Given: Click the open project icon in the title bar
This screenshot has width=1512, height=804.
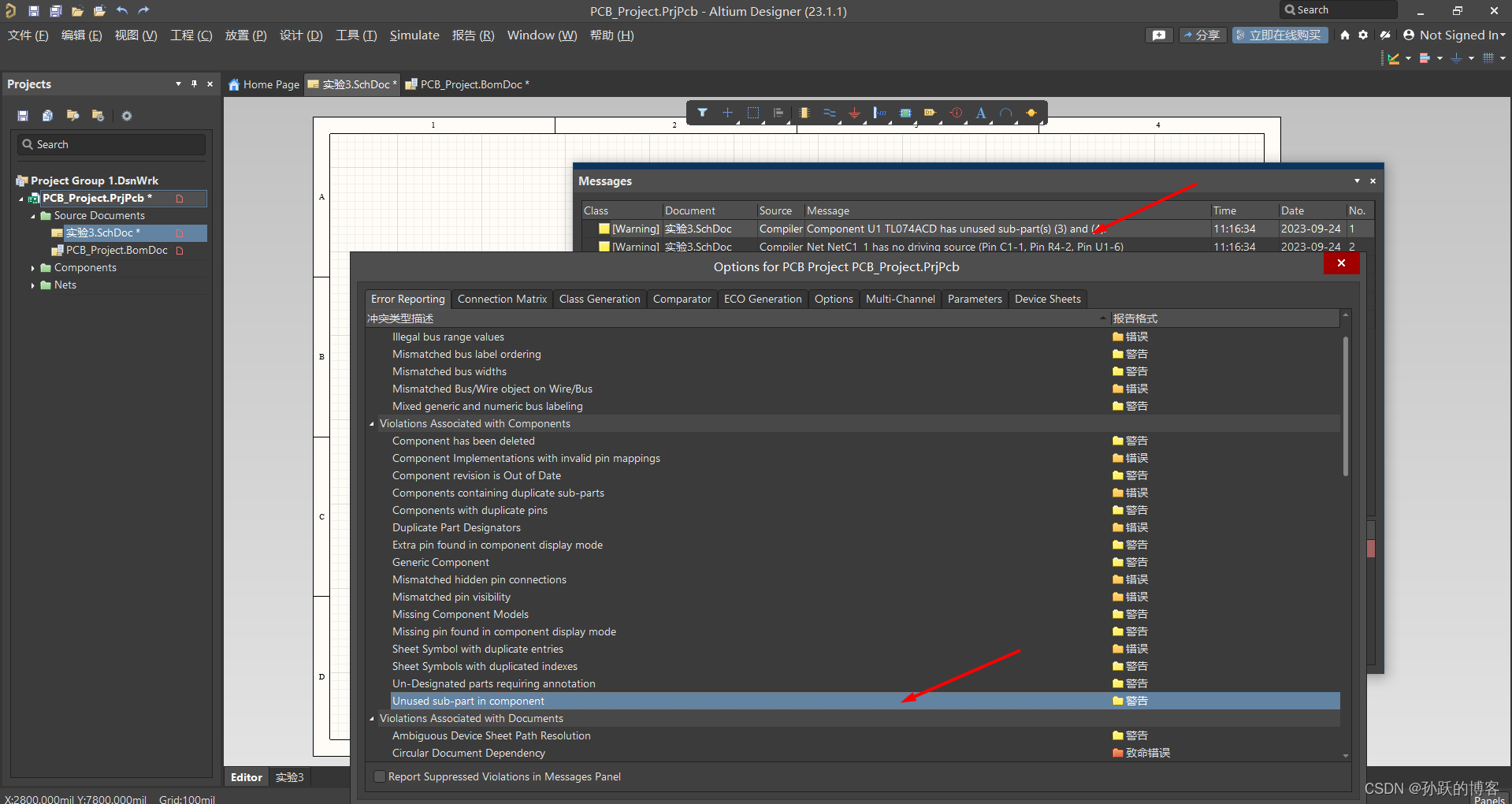Looking at the screenshot, I should click(x=99, y=11).
